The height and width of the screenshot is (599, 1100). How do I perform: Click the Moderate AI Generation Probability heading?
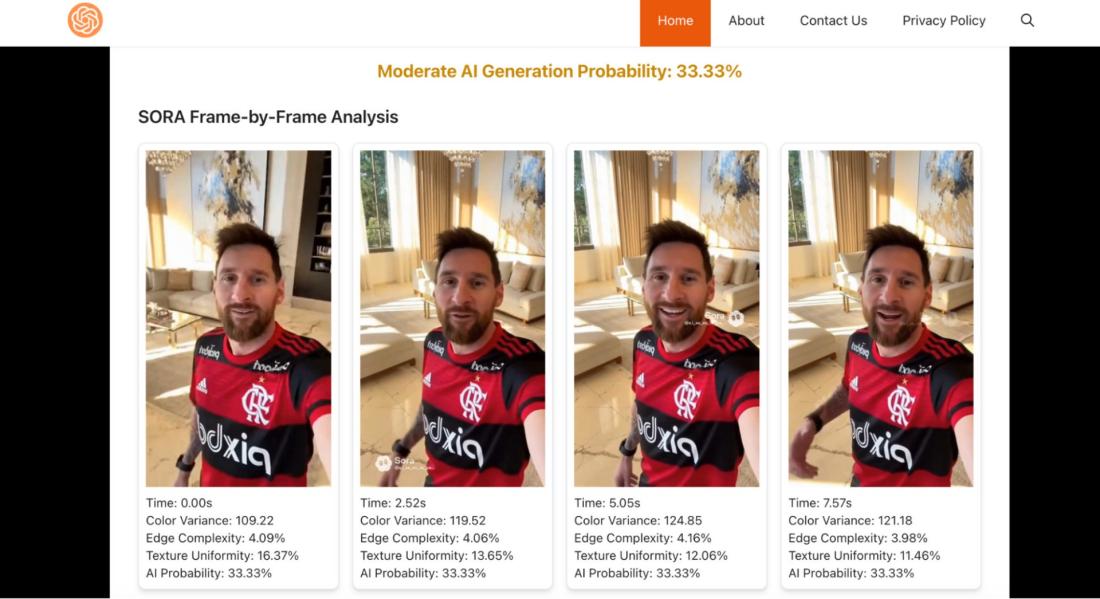559,72
